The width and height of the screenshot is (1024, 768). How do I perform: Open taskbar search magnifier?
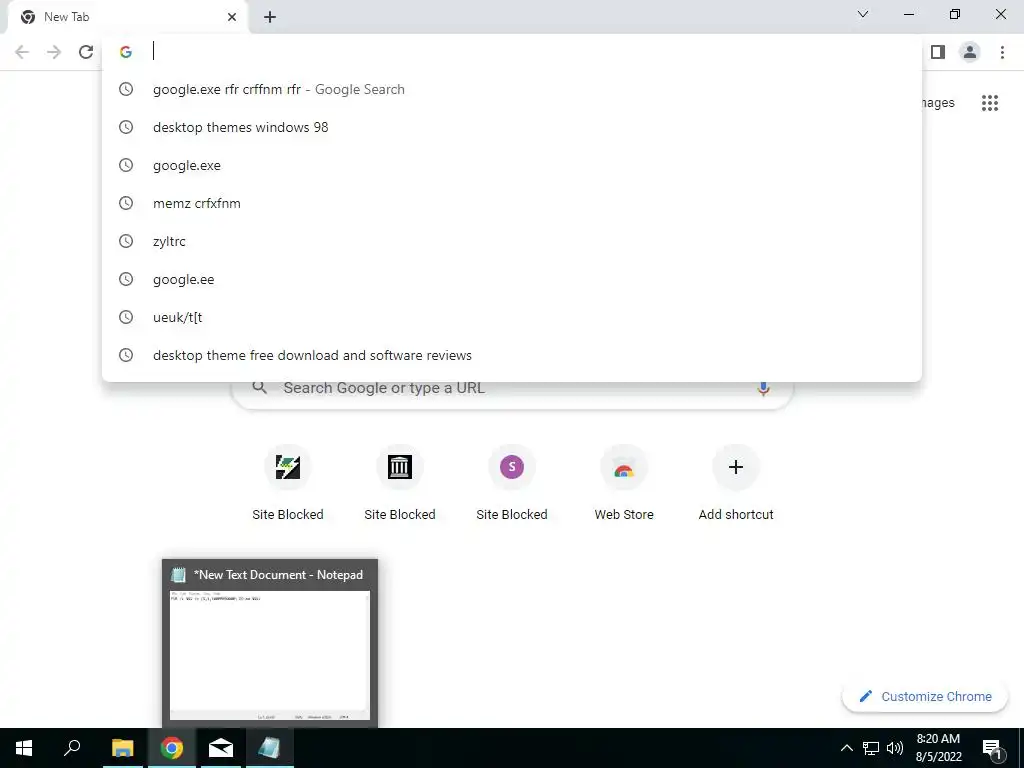[72, 748]
